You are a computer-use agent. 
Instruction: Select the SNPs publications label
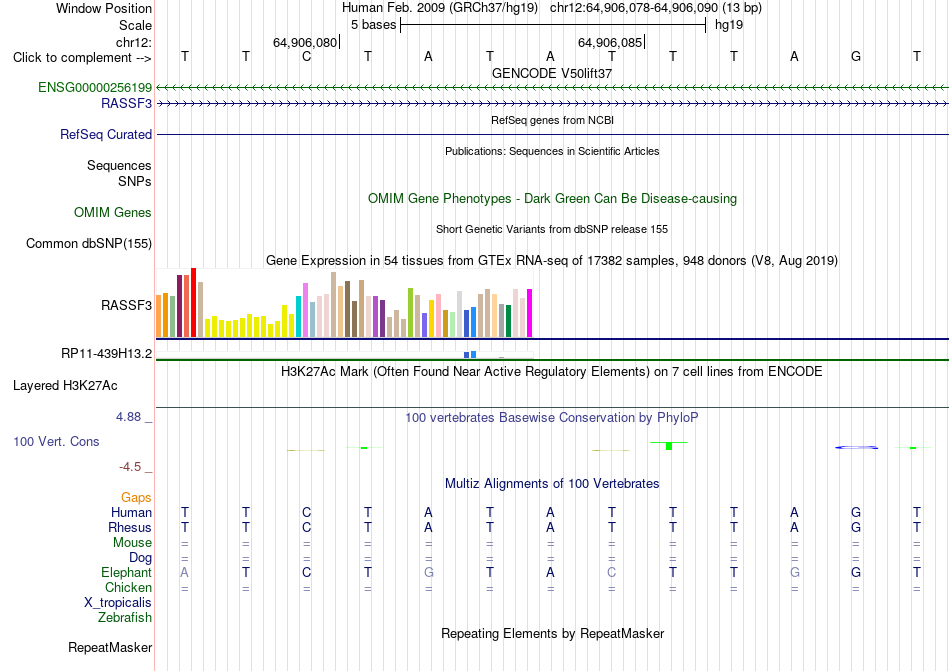(x=135, y=181)
